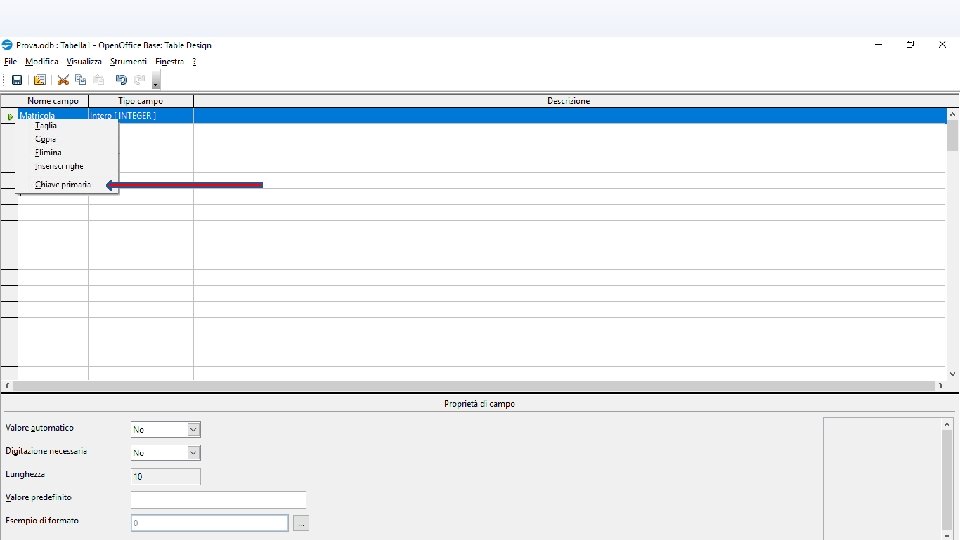Click the Paste toolbar icon
The image size is (960, 540).
99,80
